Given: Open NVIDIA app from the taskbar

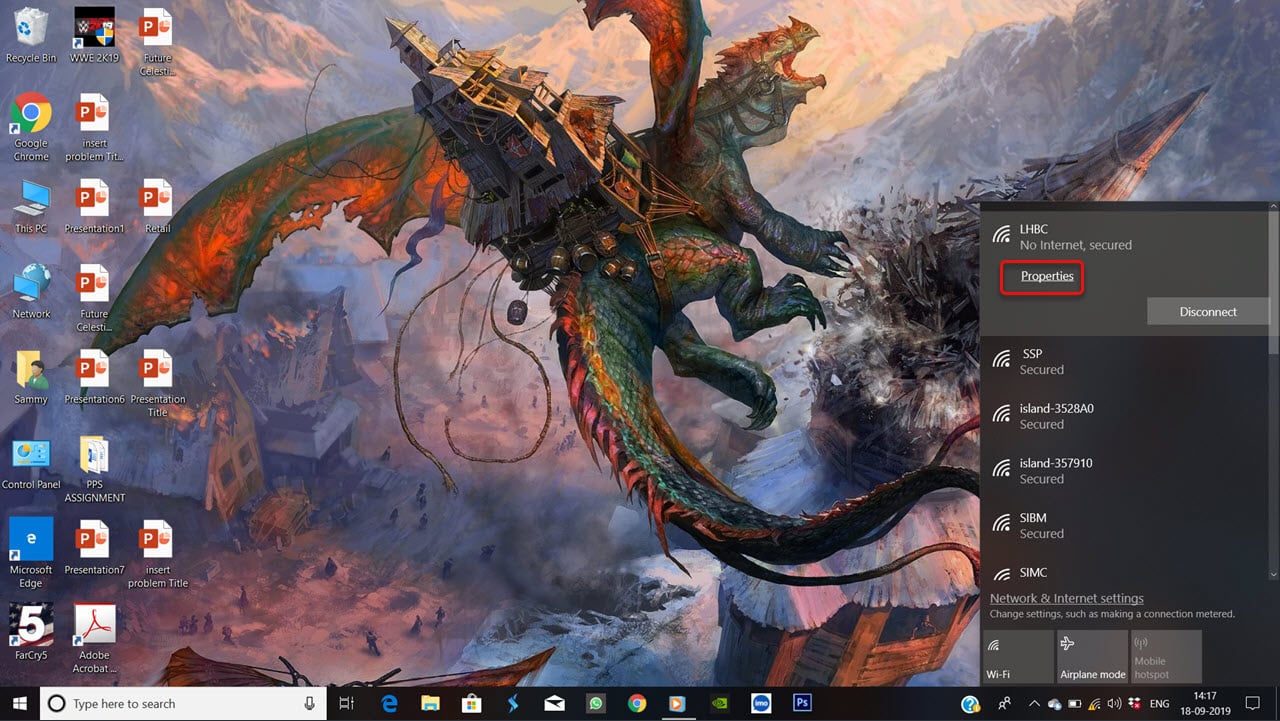Looking at the screenshot, I should 719,703.
